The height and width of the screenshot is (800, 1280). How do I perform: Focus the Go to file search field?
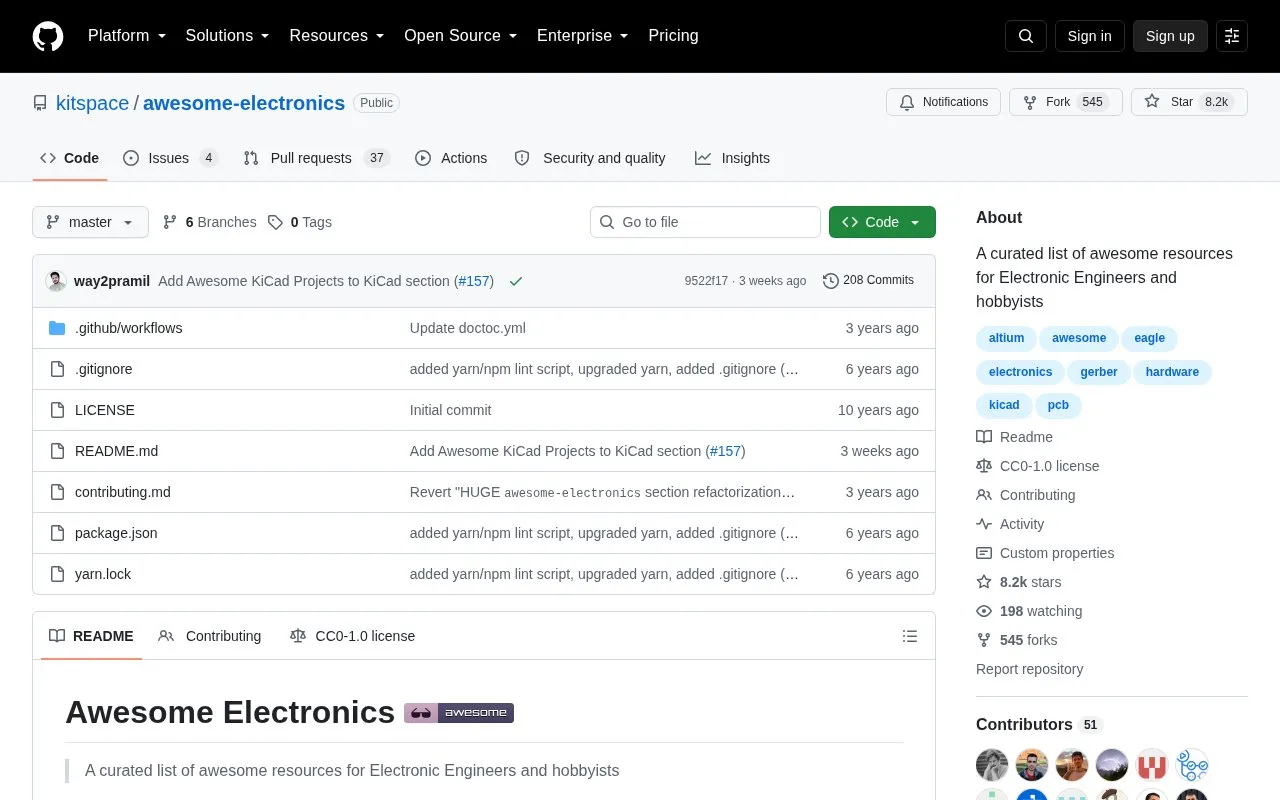coord(705,222)
